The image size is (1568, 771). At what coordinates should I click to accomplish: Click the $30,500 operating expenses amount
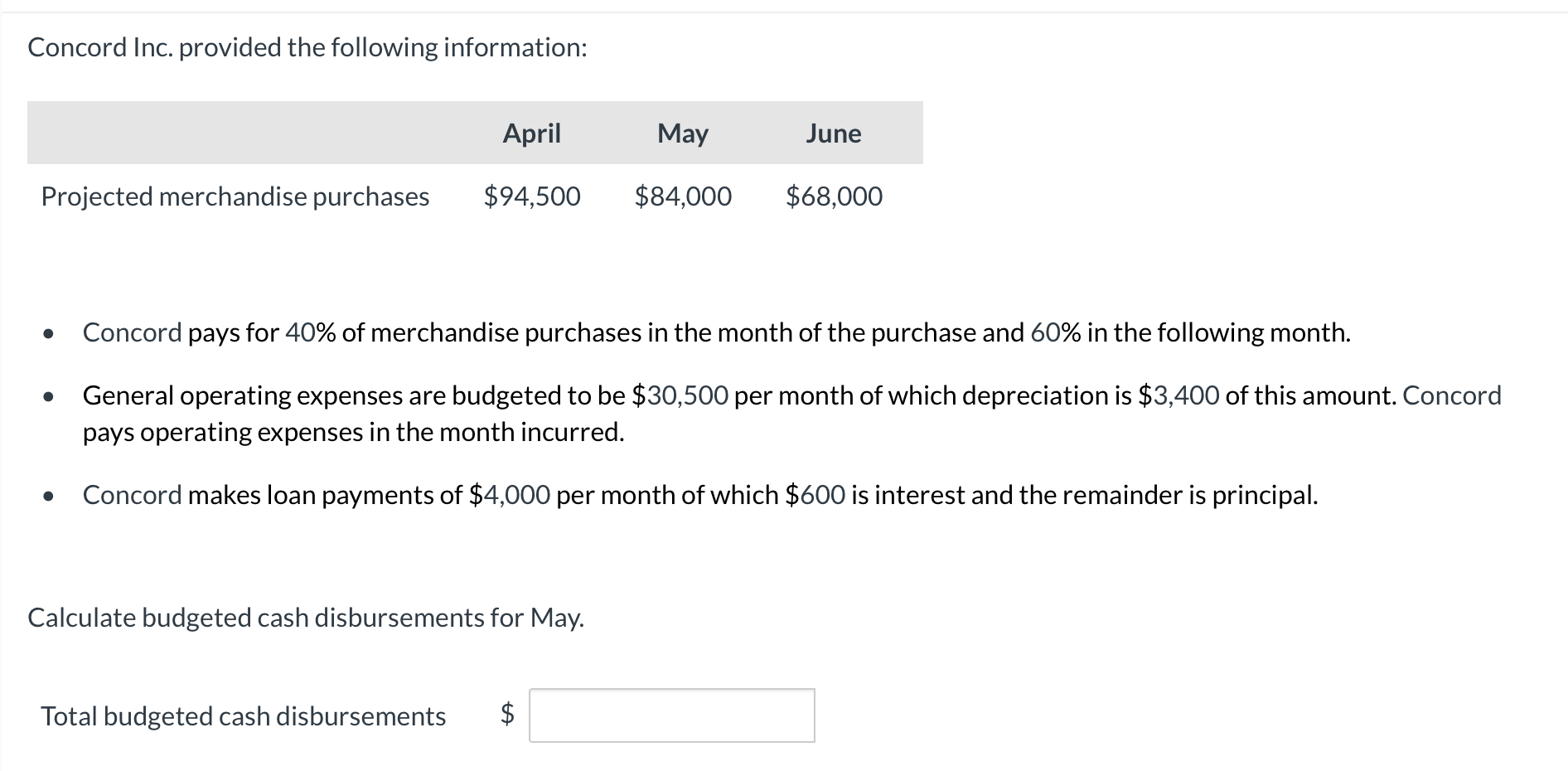tap(680, 395)
